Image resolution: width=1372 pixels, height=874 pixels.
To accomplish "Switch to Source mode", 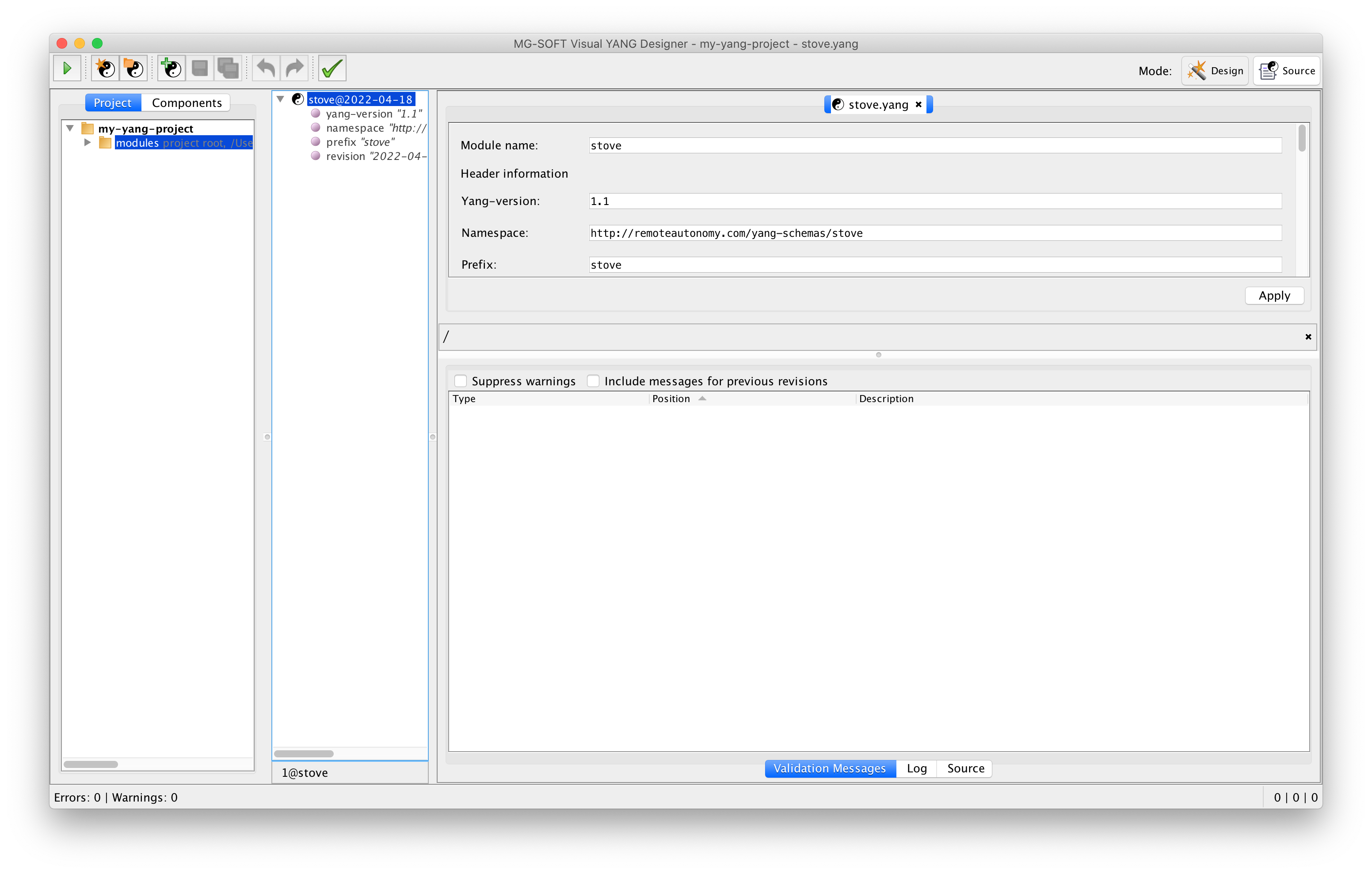I will pos(1287,71).
